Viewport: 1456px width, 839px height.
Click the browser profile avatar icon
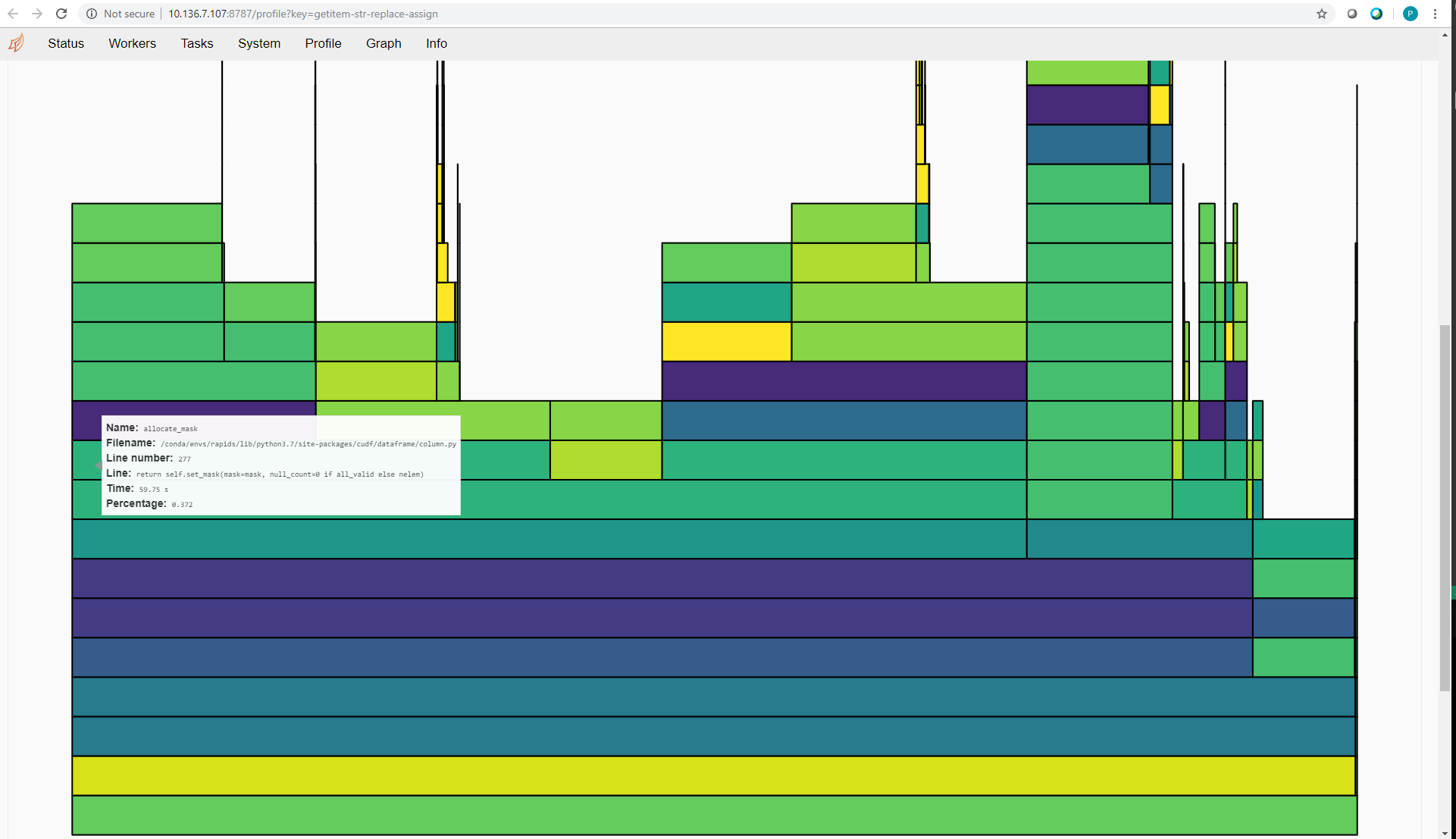click(1410, 14)
